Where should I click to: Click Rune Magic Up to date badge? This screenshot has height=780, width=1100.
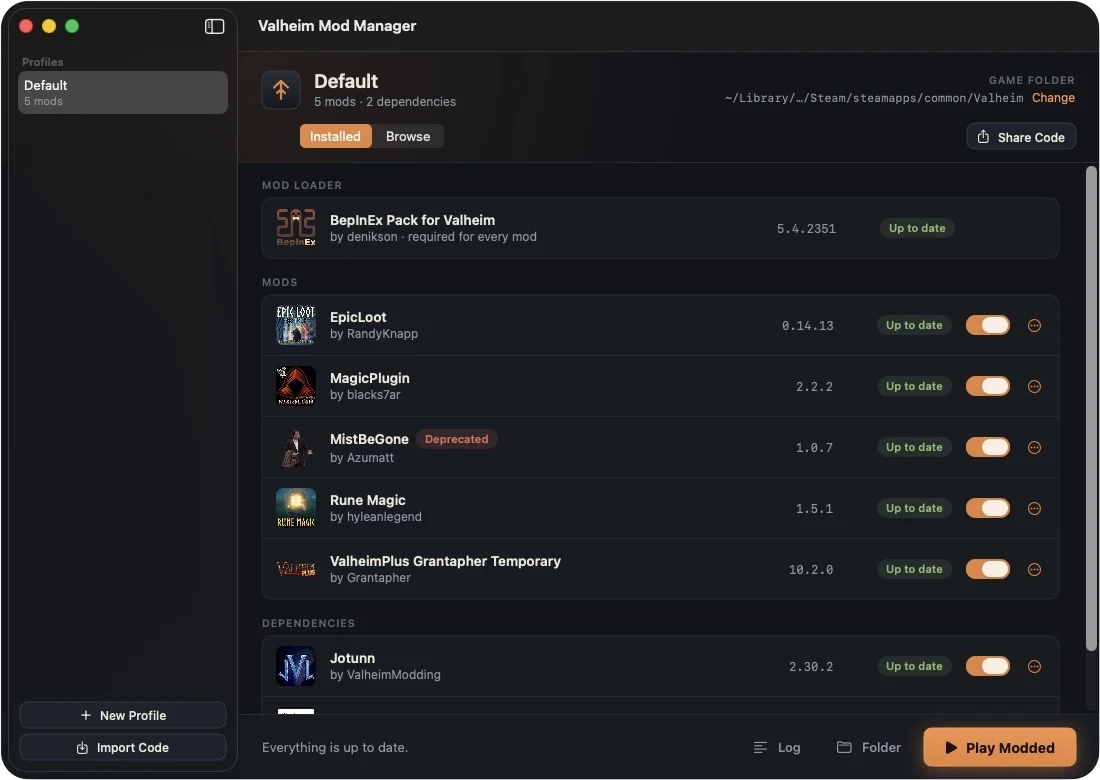[x=914, y=509]
